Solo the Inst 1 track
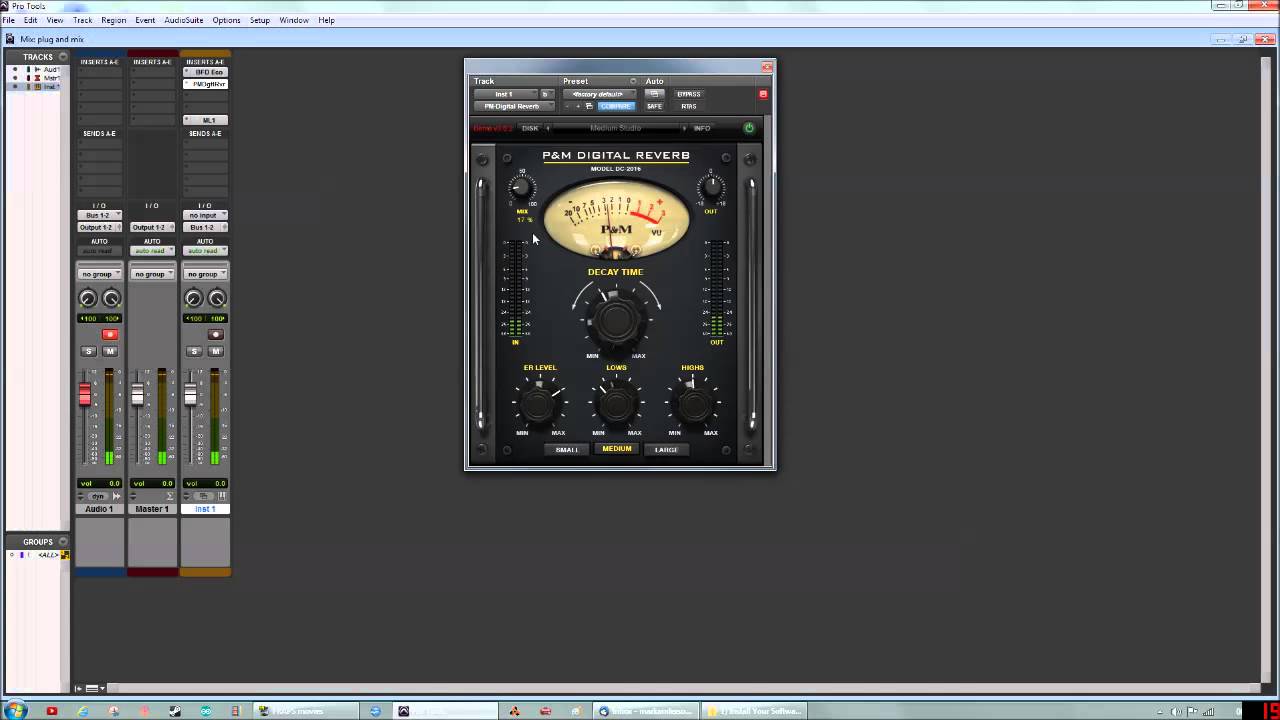This screenshot has width=1280, height=720. [195, 351]
